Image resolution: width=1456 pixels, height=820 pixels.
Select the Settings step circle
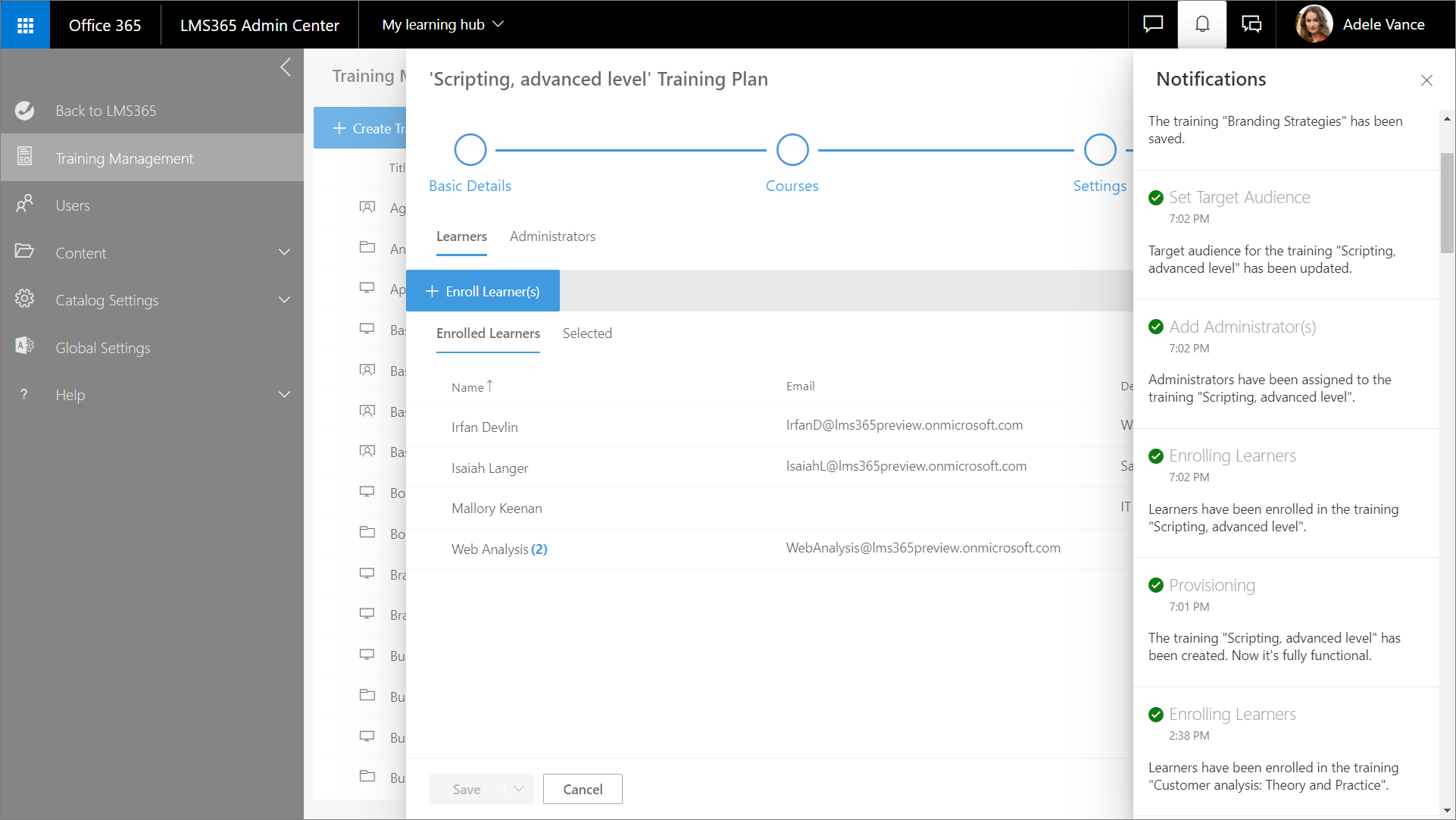[x=1100, y=150]
